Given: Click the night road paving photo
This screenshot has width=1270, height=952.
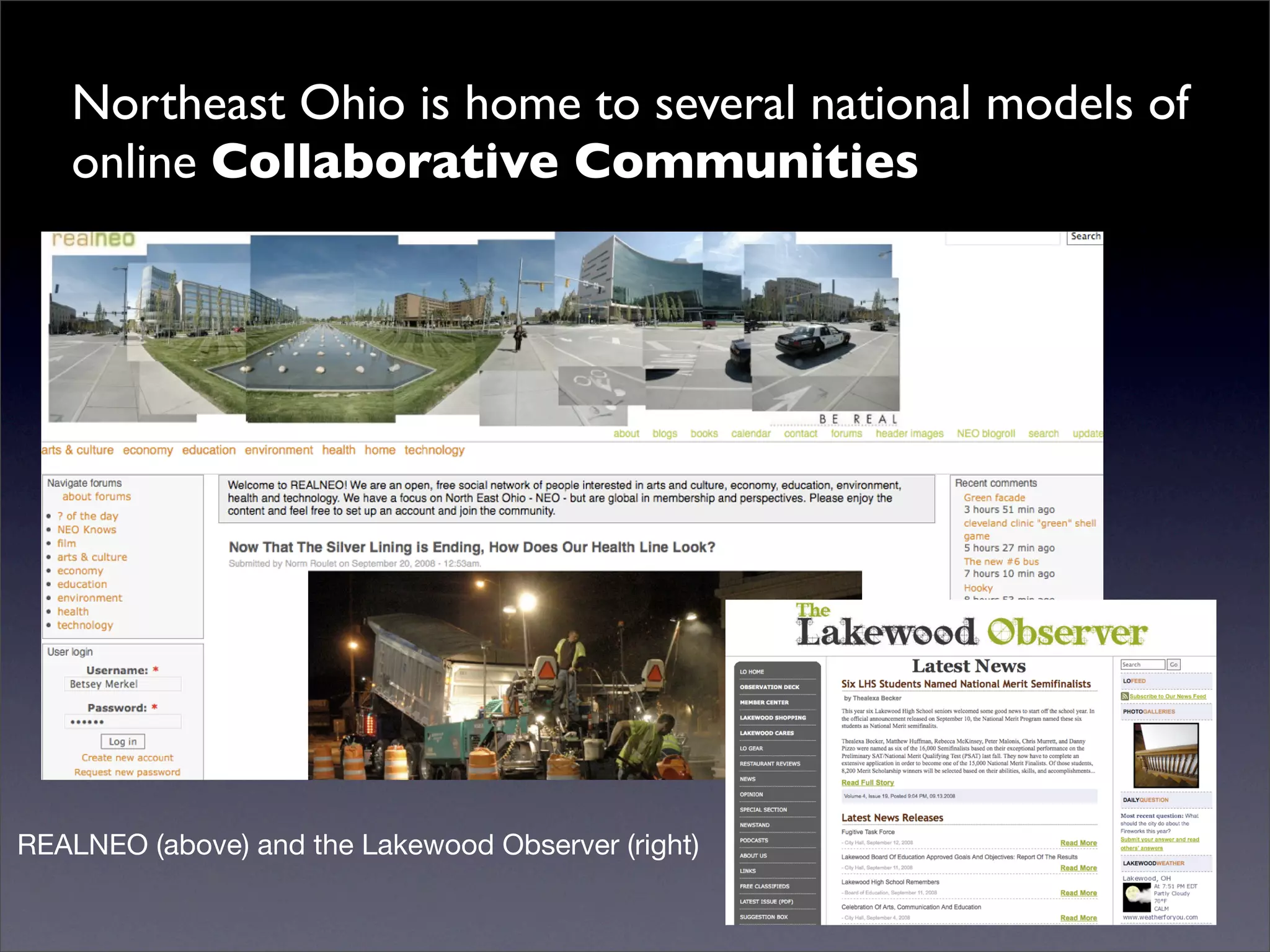Looking at the screenshot, I should coord(516,676).
